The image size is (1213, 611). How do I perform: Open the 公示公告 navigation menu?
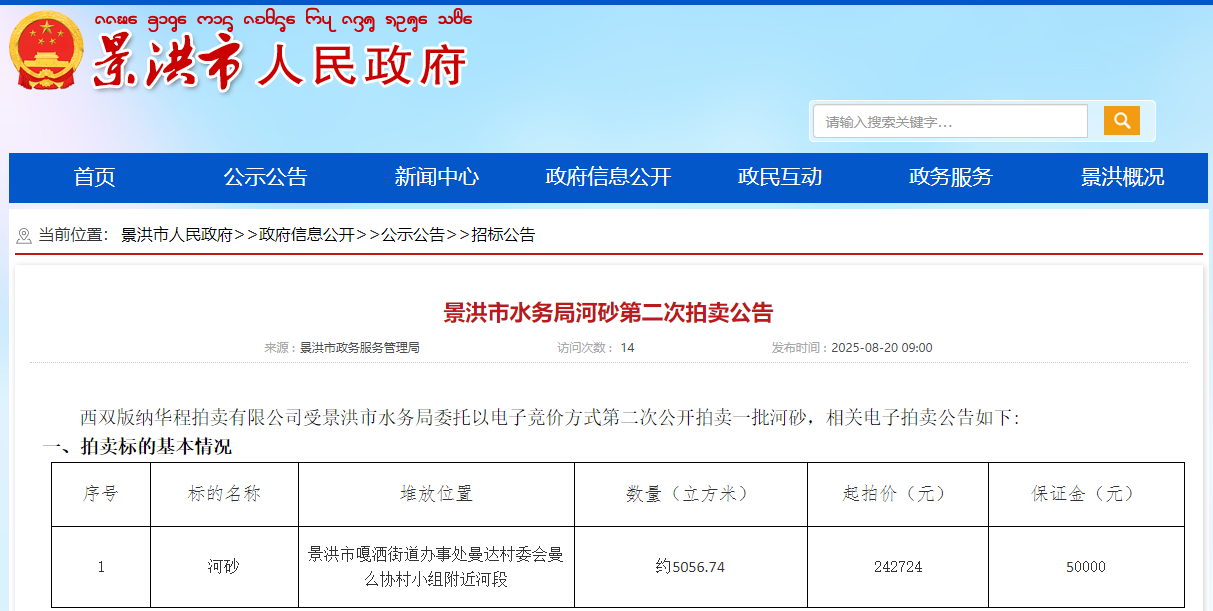265,177
